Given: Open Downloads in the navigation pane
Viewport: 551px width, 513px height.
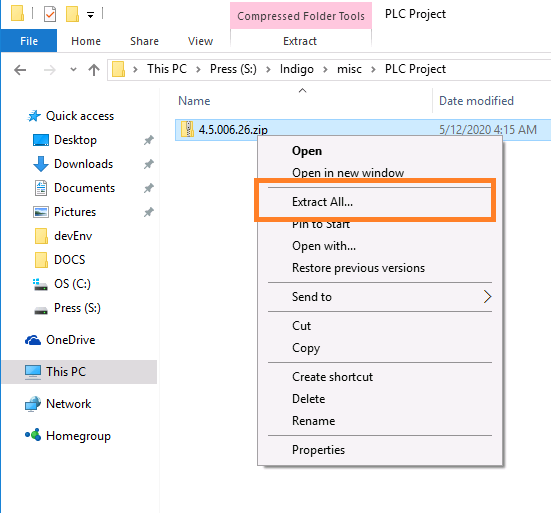Looking at the screenshot, I should tap(83, 164).
